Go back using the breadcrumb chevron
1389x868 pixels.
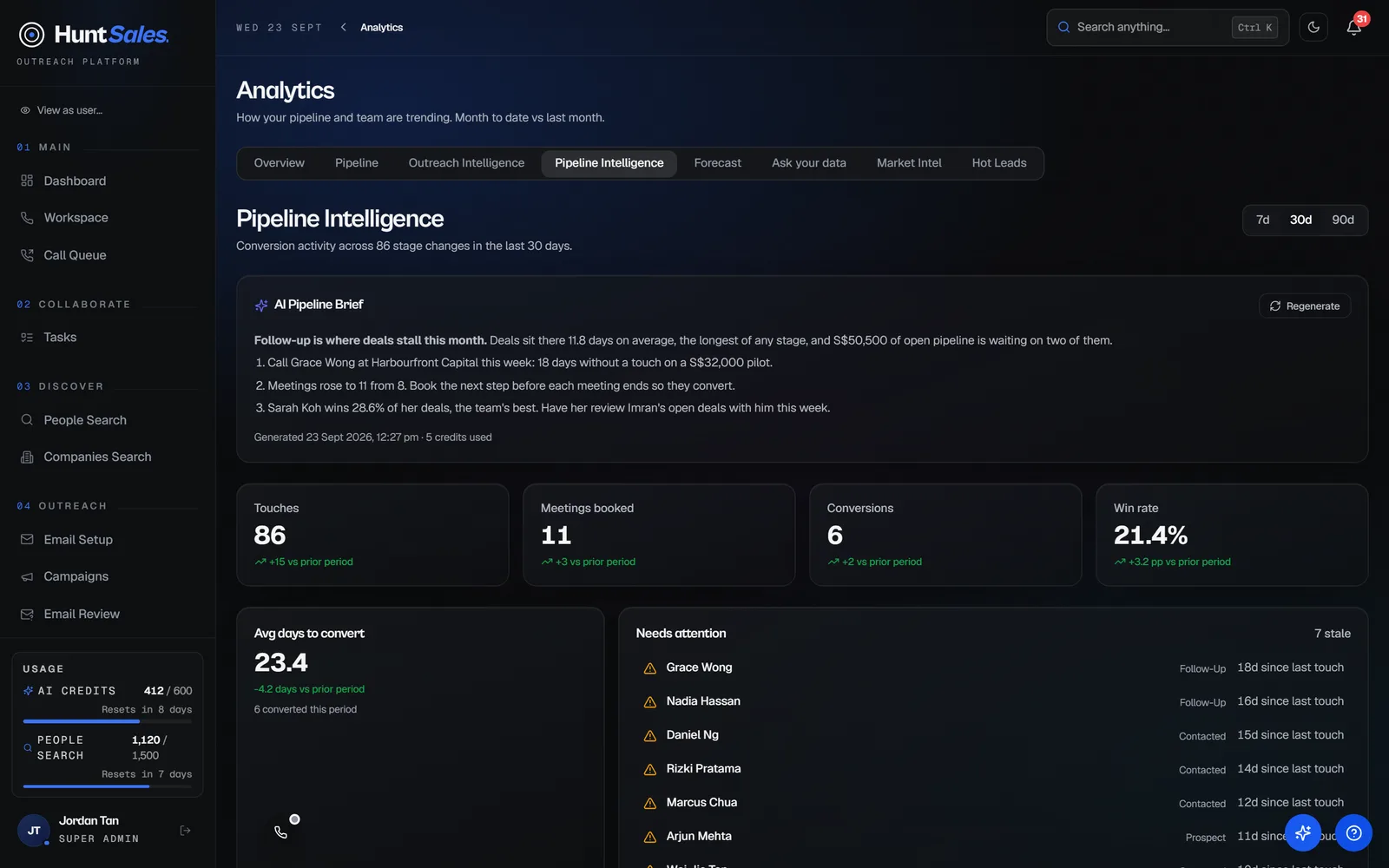[344, 27]
